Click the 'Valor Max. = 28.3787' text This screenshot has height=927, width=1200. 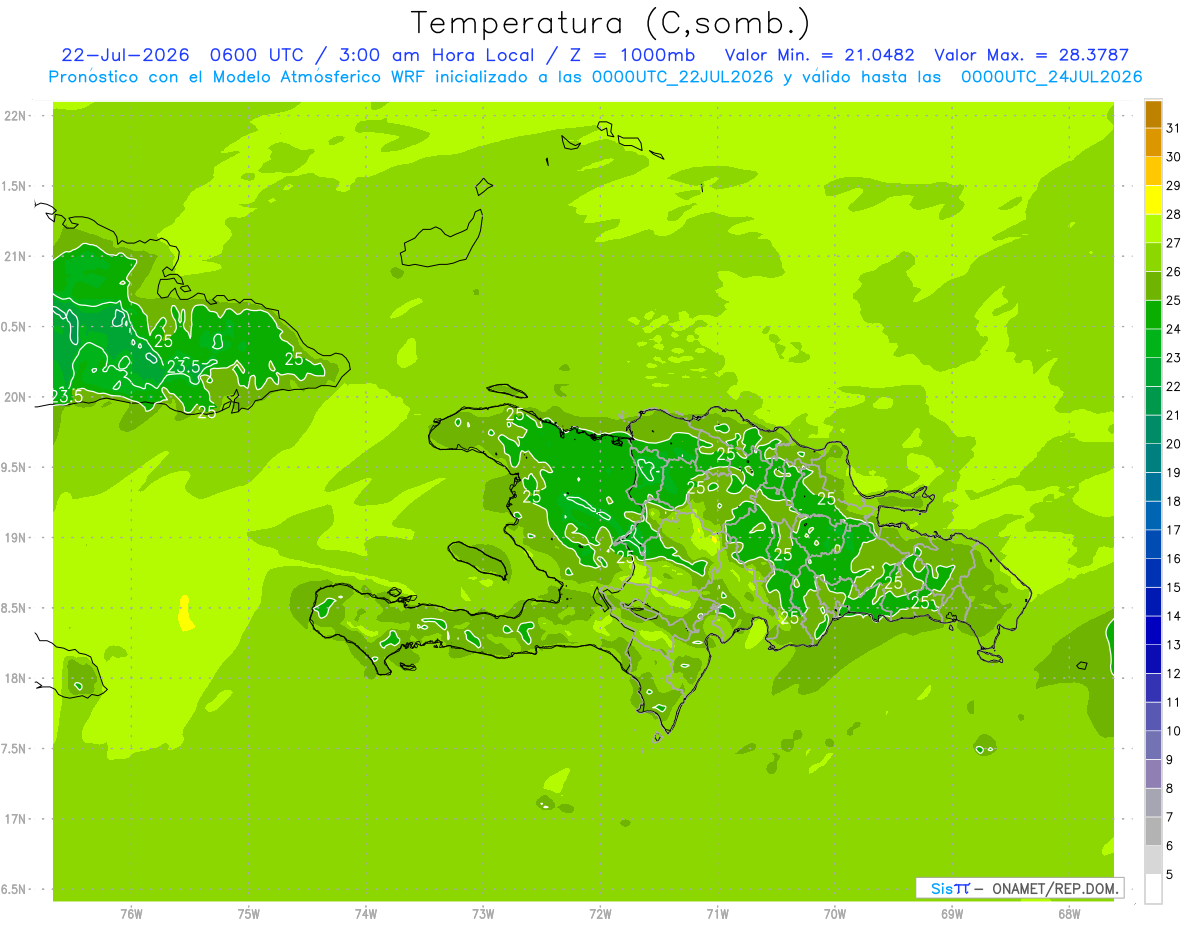pos(1031,55)
